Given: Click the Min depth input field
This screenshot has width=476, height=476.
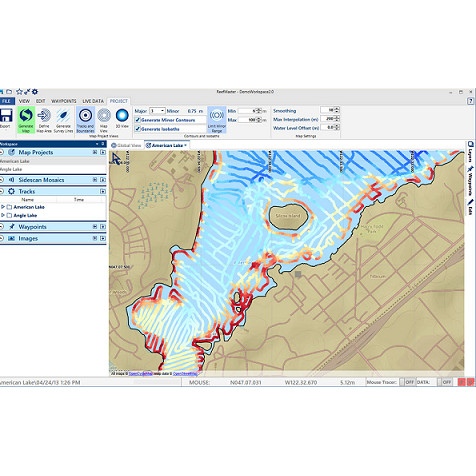Looking at the screenshot, I should [x=247, y=111].
